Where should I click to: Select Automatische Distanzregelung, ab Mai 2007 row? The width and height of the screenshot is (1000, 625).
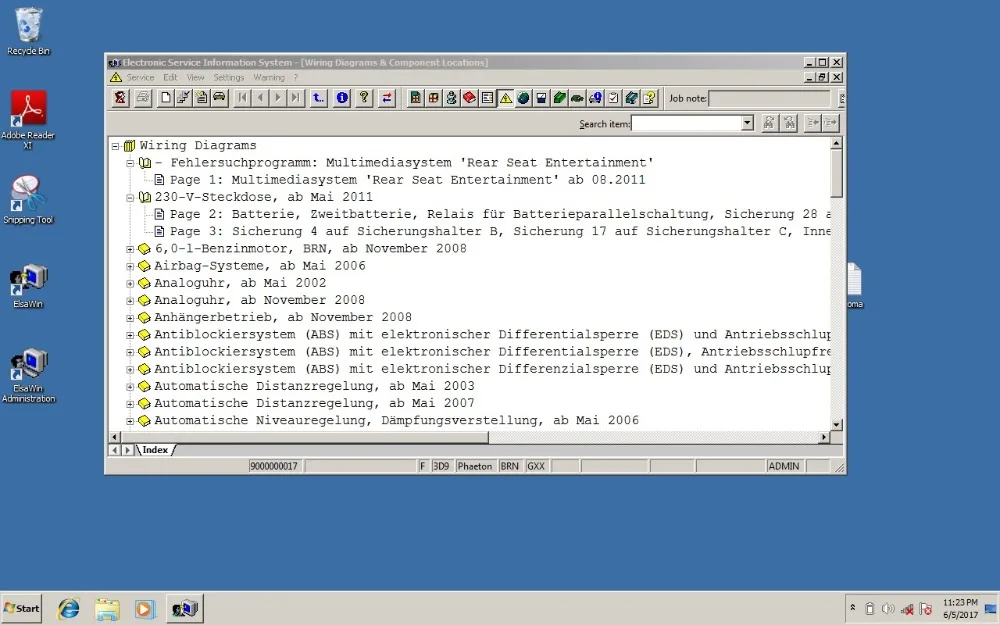point(314,403)
